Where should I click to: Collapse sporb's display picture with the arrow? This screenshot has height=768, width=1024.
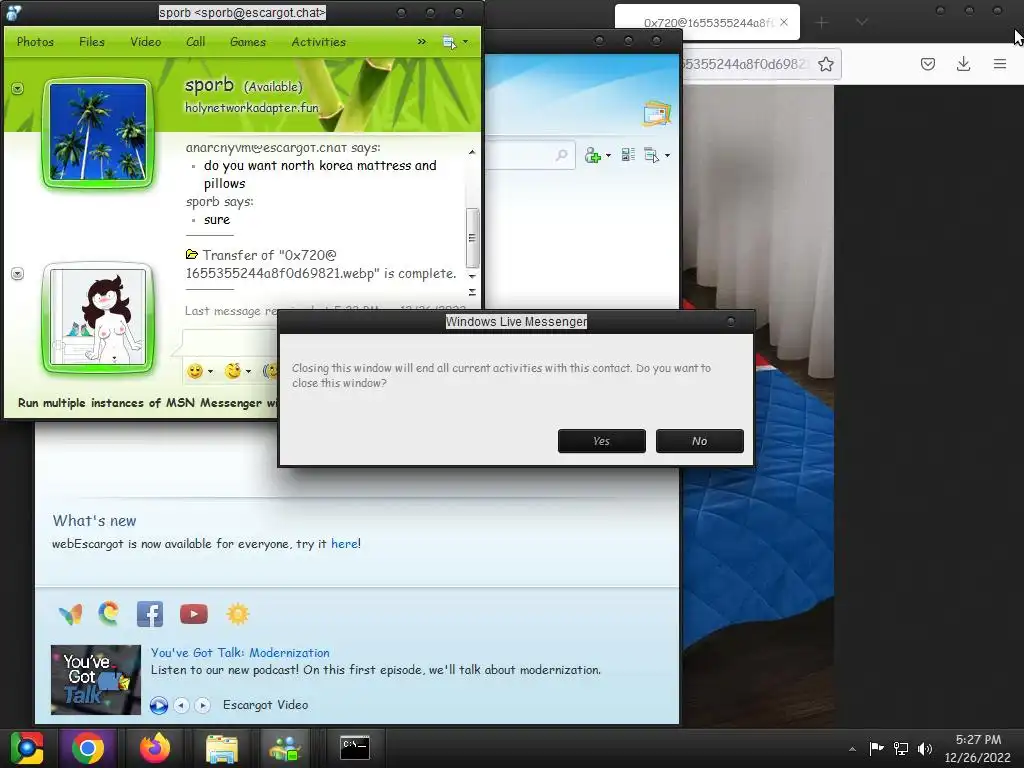18,88
